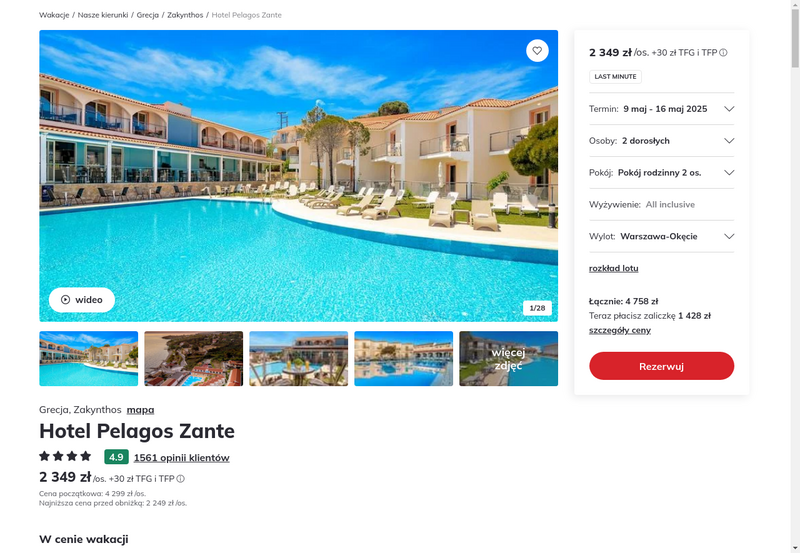Open więcej zdjęć thumbnail
Viewport: 800px width, 553px height.
(508, 359)
